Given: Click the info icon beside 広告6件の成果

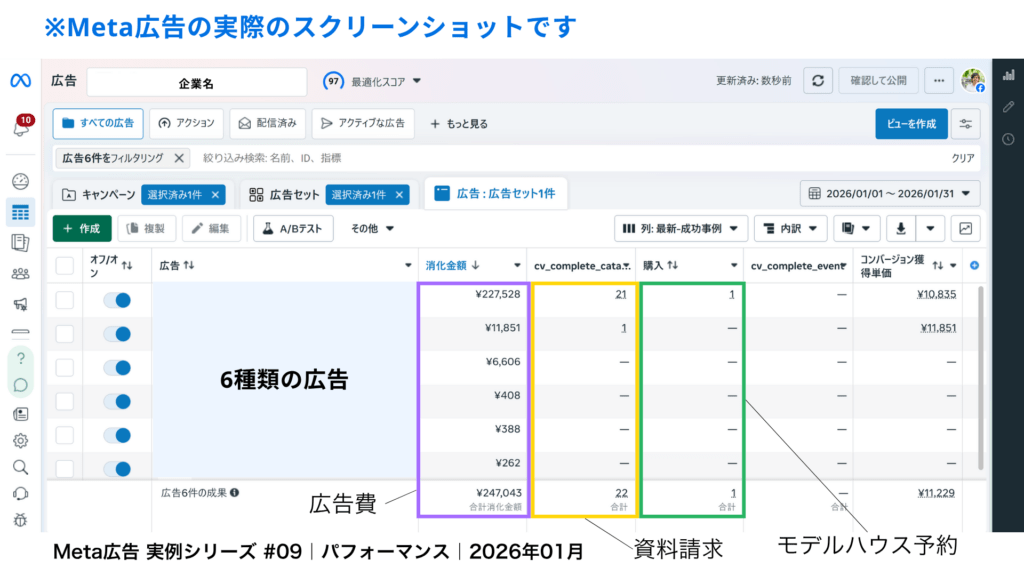Looking at the screenshot, I should pyautogui.click(x=234, y=493).
